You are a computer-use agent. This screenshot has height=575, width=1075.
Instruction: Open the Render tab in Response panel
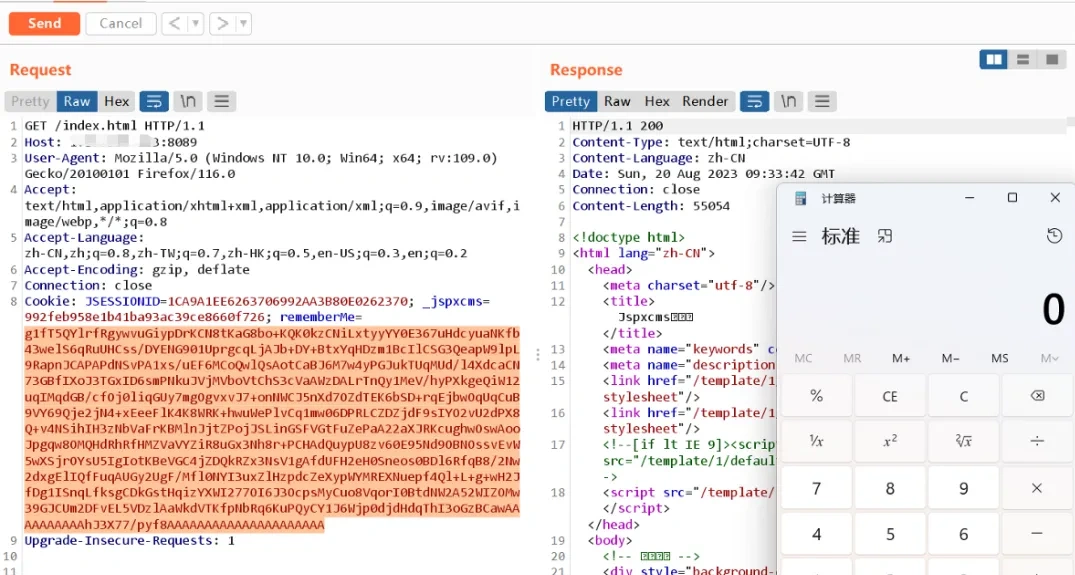pos(705,101)
